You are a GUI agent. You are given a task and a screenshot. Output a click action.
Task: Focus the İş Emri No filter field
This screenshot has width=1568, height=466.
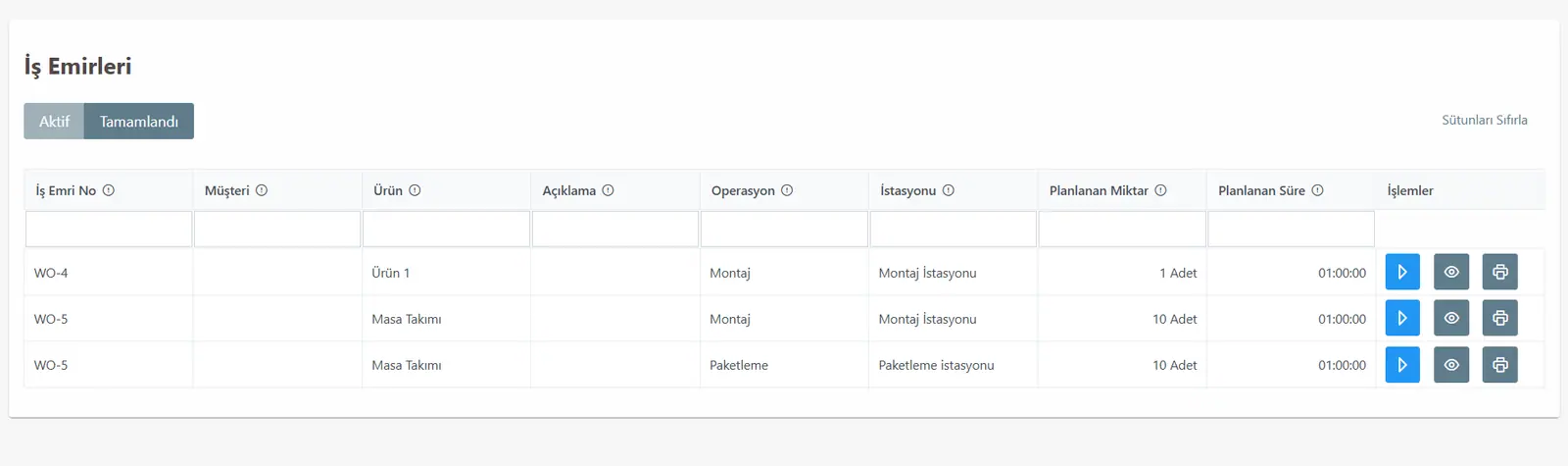click(x=109, y=229)
